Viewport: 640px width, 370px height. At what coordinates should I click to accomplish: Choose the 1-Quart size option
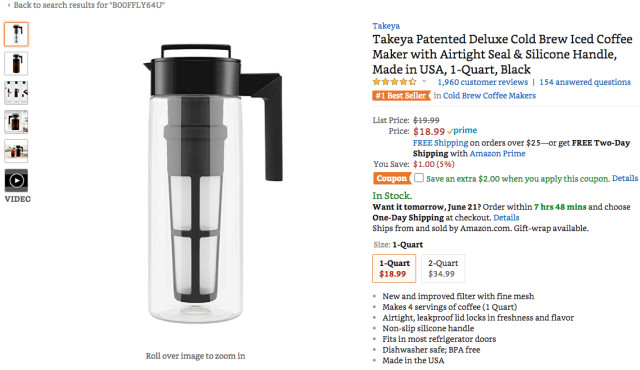394,268
